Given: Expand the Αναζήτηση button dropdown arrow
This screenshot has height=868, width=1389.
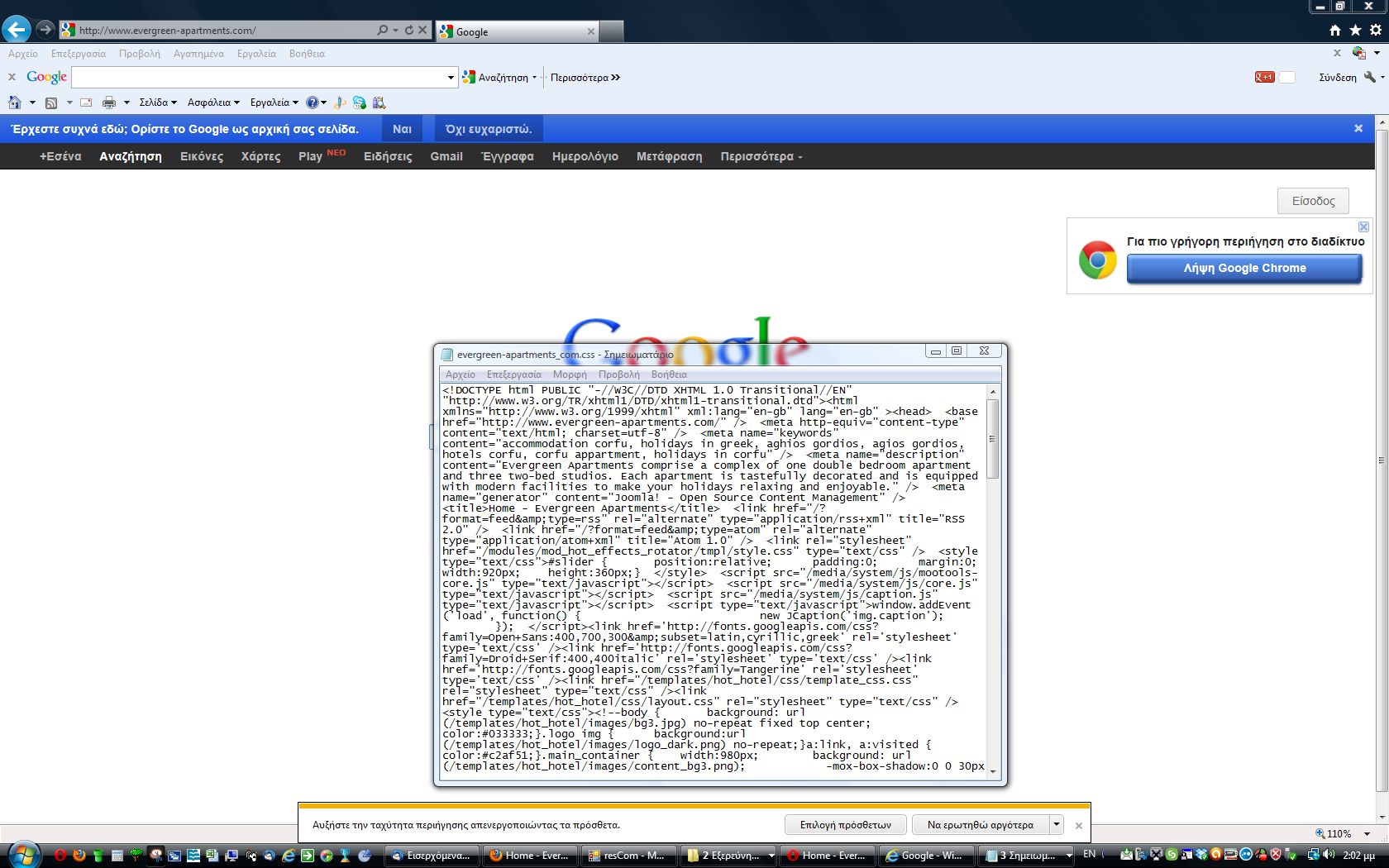Looking at the screenshot, I should [x=534, y=77].
